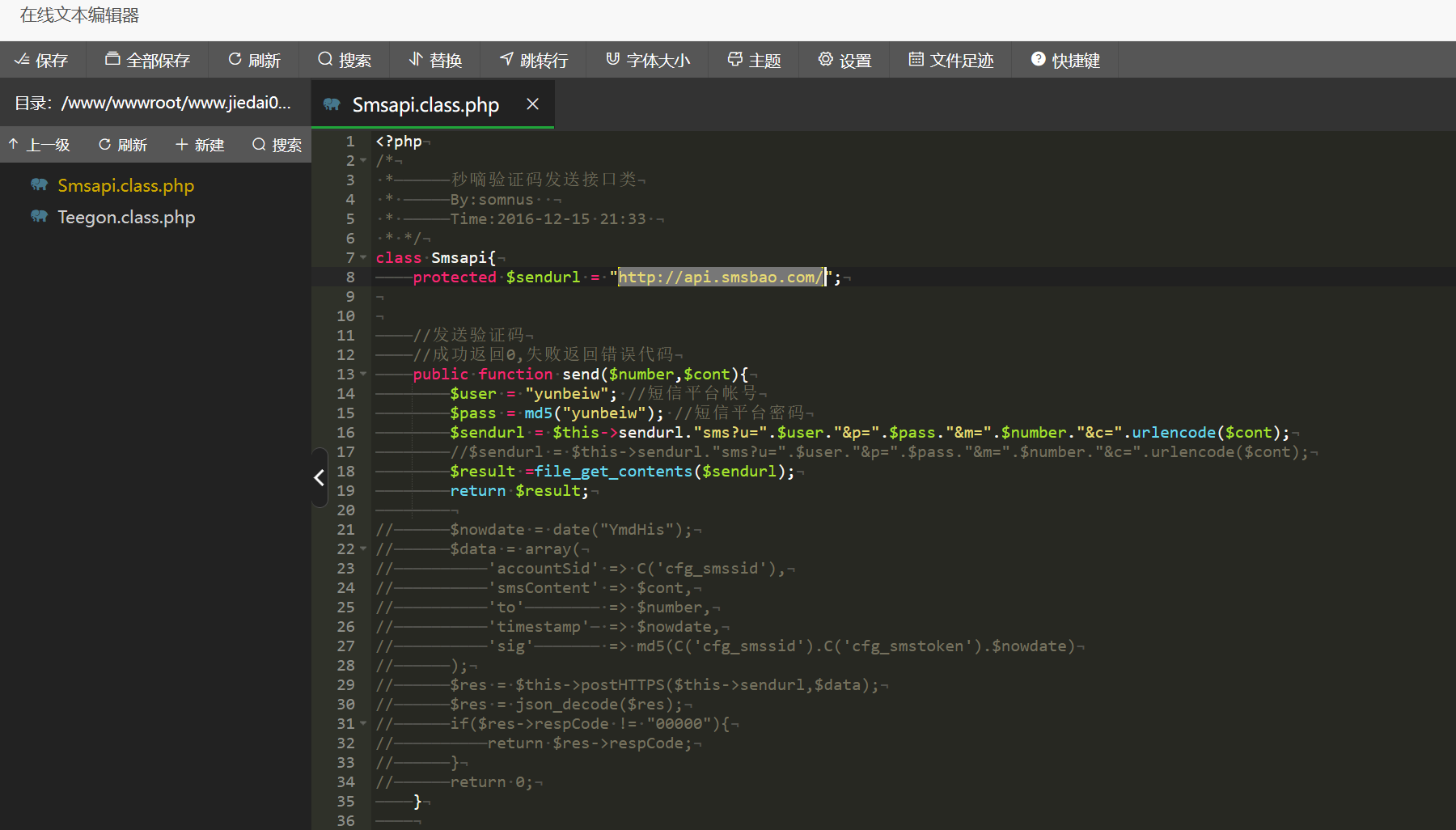Open the Search (搜索) tool in the toolbar
This screenshot has height=830, width=1456.
point(345,60)
